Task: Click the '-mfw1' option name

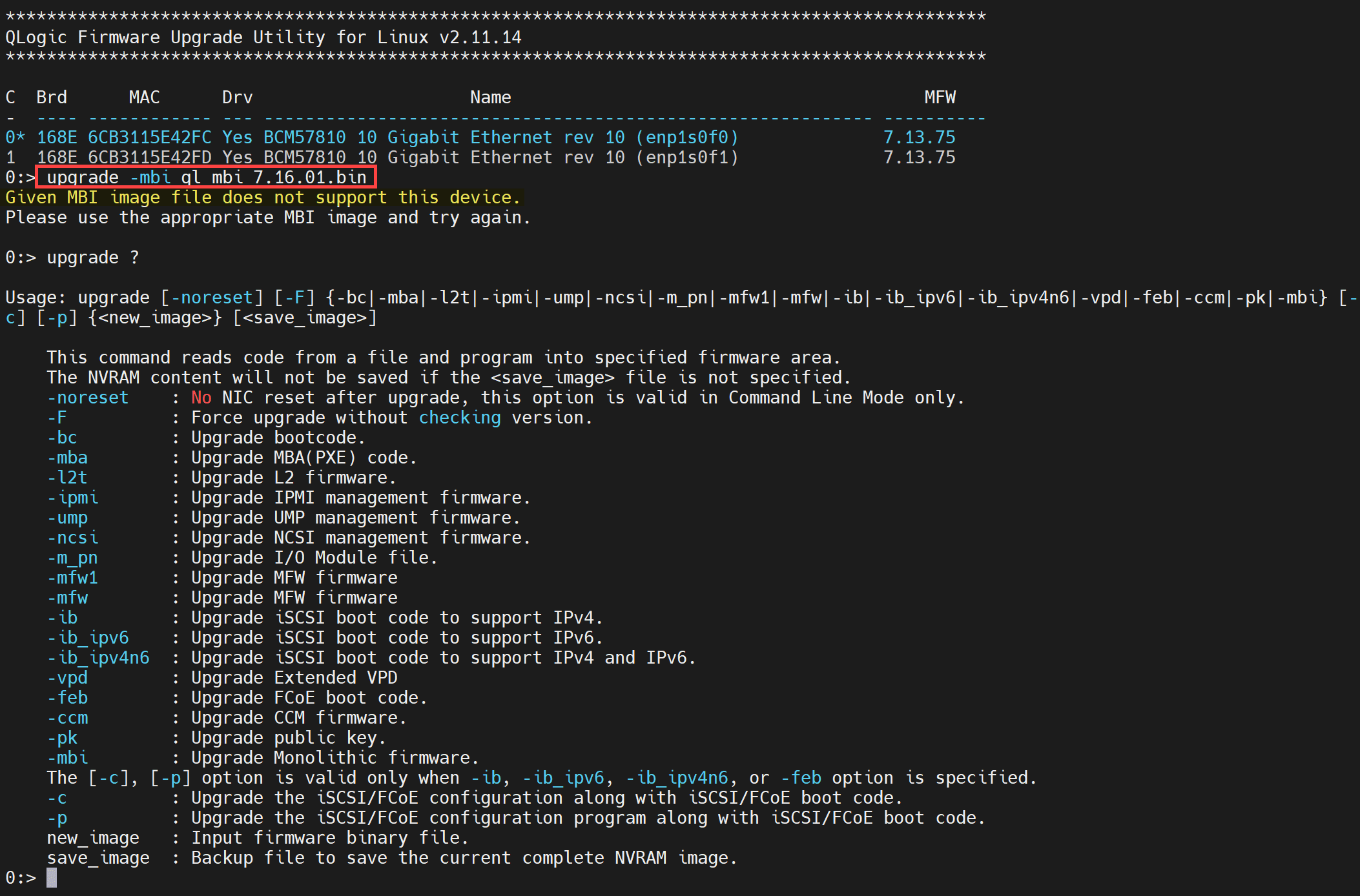Action: (x=72, y=578)
